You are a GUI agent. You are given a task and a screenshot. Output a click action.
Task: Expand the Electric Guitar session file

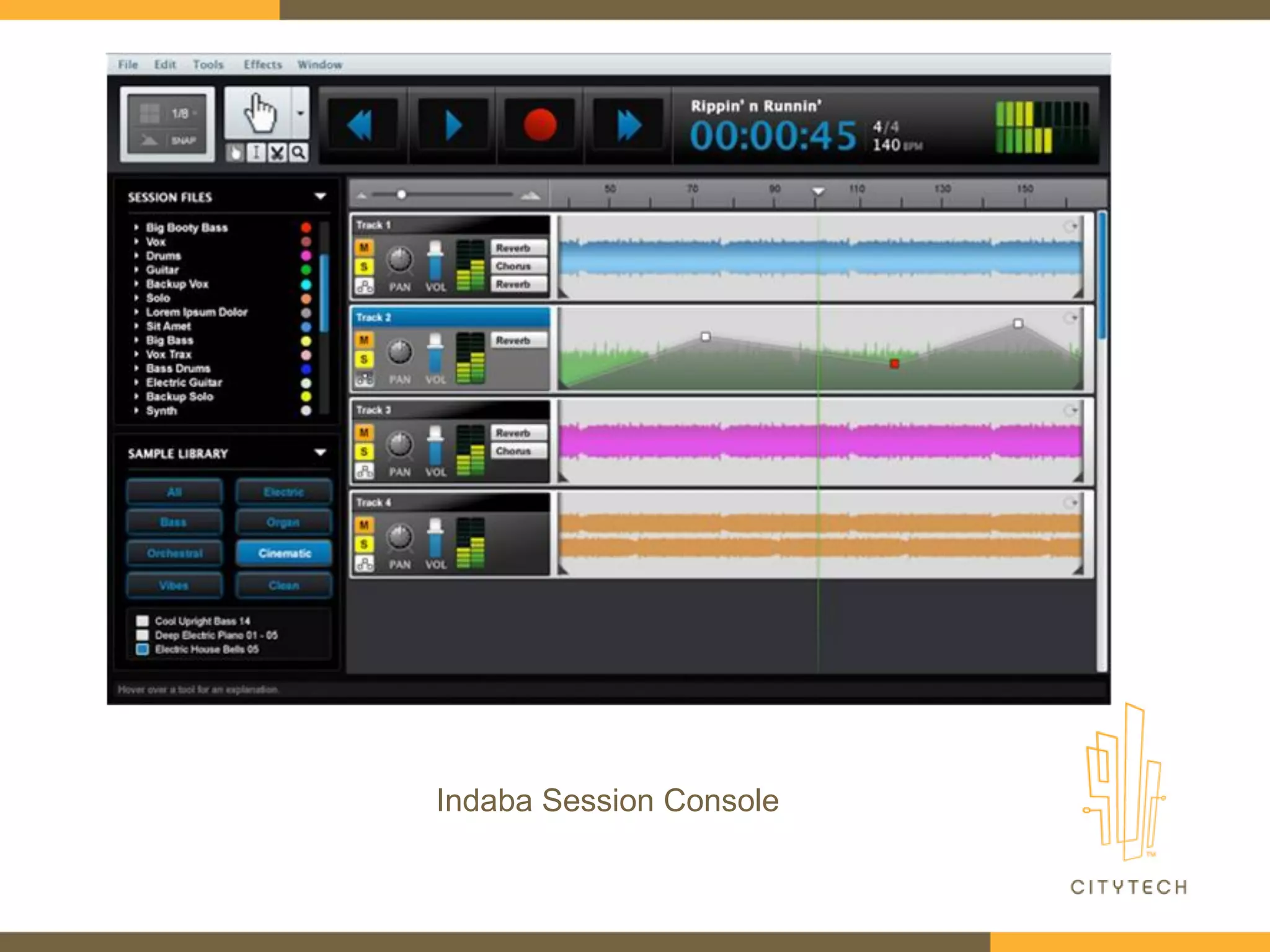[136, 382]
